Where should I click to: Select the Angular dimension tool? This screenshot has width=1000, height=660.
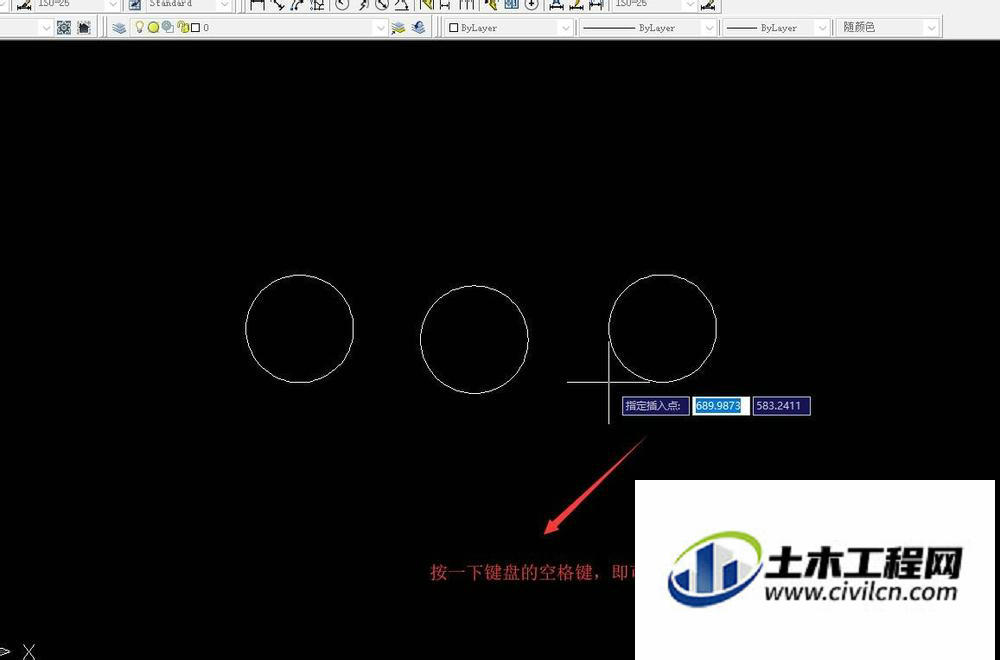402,5
